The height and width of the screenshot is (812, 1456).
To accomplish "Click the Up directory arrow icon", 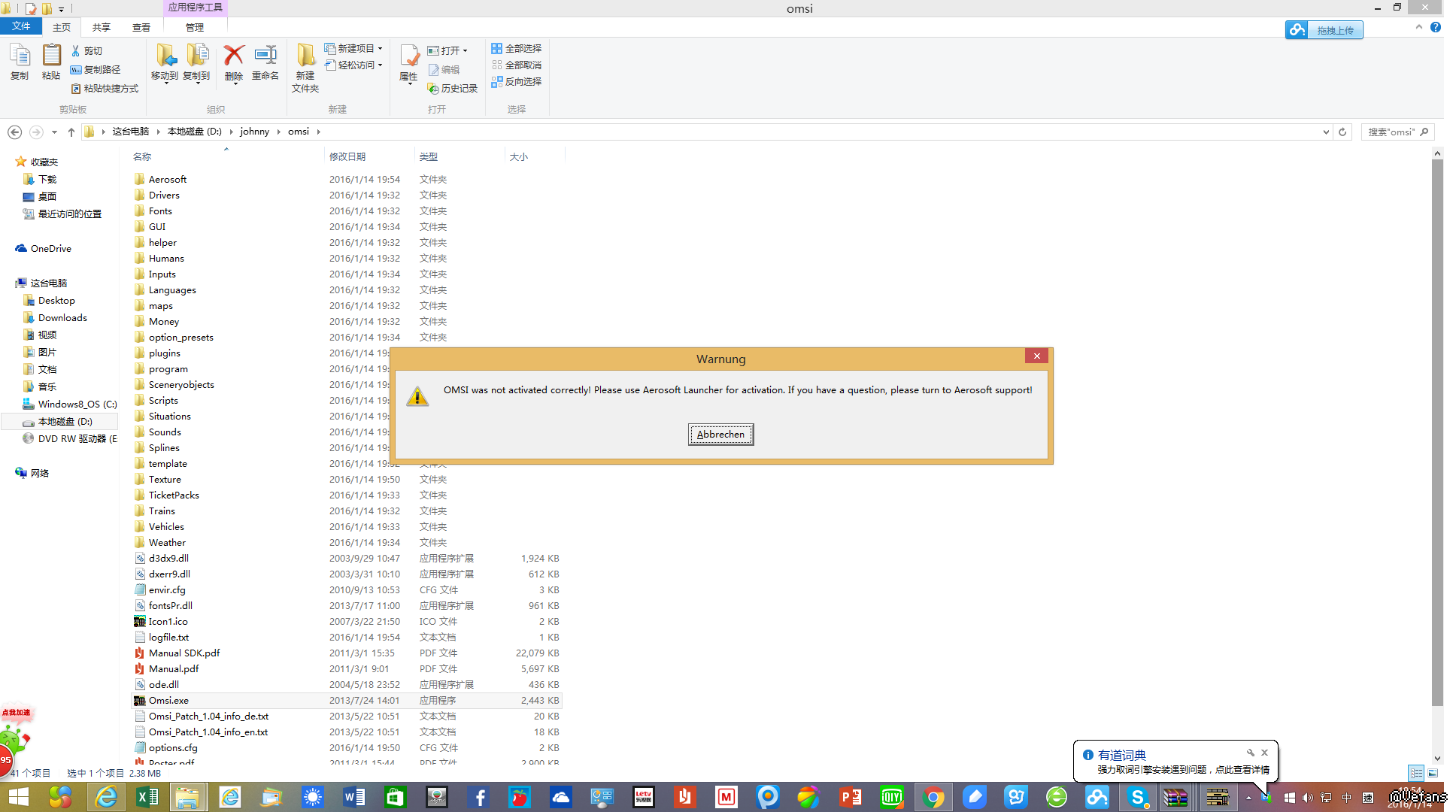I will click(71, 132).
